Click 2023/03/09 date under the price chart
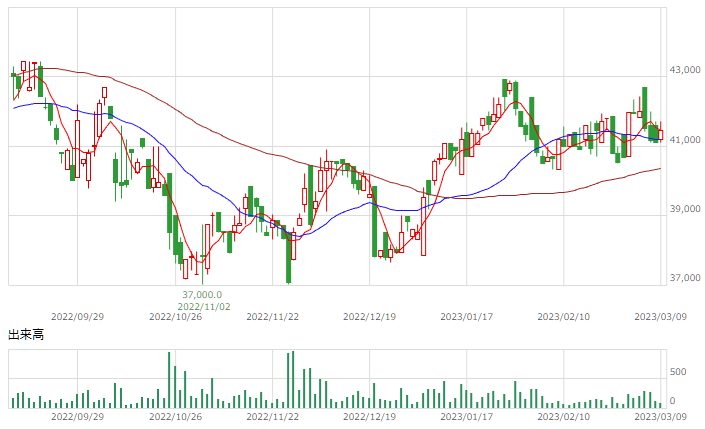Viewport: 705px width, 429px height. pyautogui.click(x=660, y=317)
